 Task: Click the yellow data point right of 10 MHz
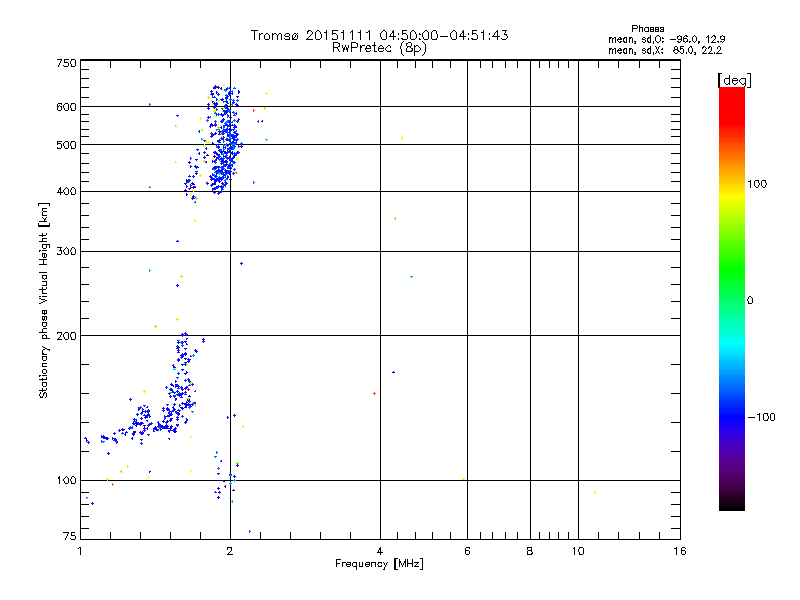(595, 492)
